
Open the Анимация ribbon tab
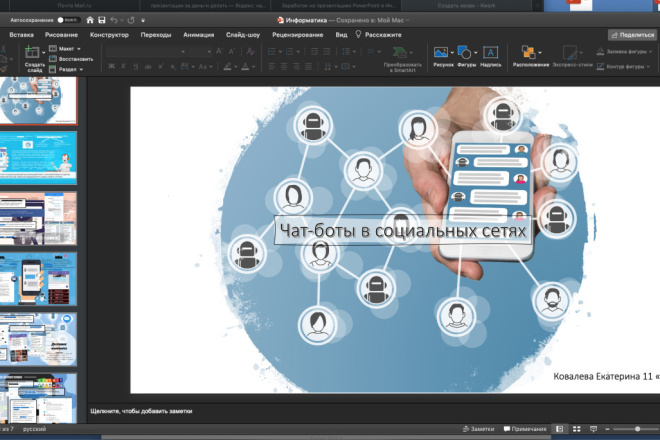198,35
